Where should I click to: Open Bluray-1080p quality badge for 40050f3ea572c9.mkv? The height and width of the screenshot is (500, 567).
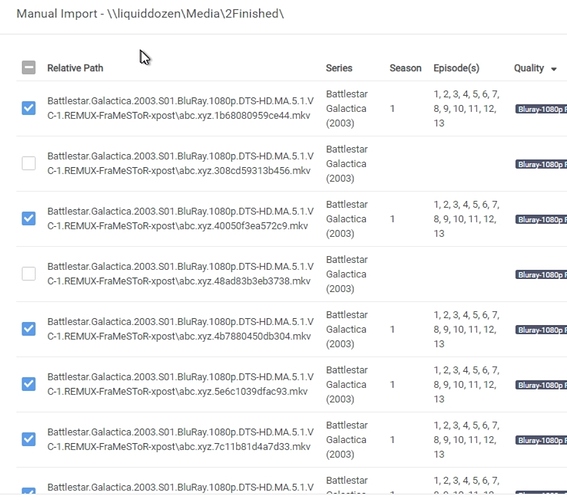[541, 219]
